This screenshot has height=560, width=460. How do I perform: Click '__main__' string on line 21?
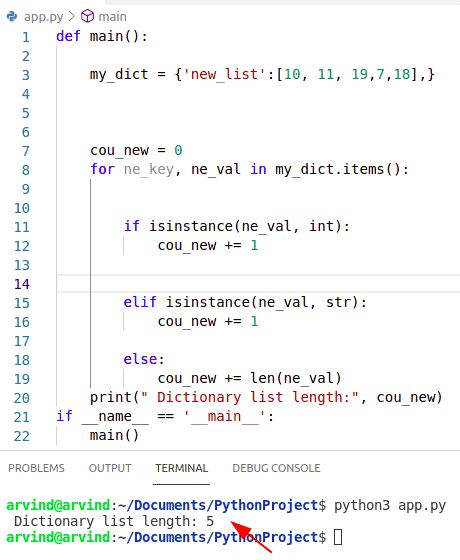tap(224, 416)
